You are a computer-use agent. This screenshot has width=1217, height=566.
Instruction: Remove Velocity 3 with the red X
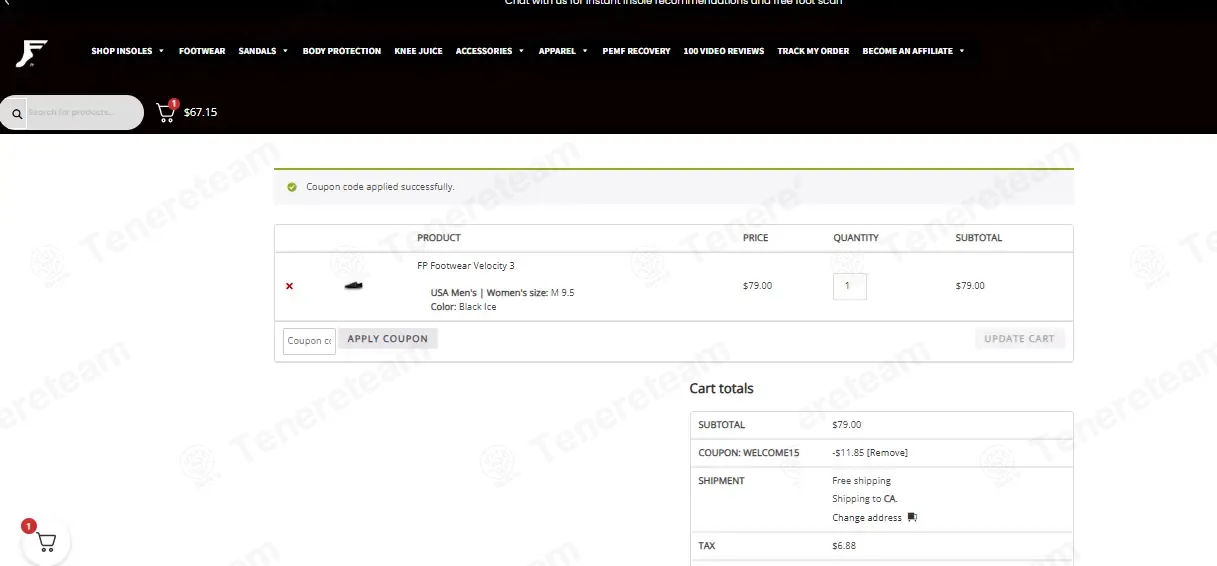click(x=289, y=286)
